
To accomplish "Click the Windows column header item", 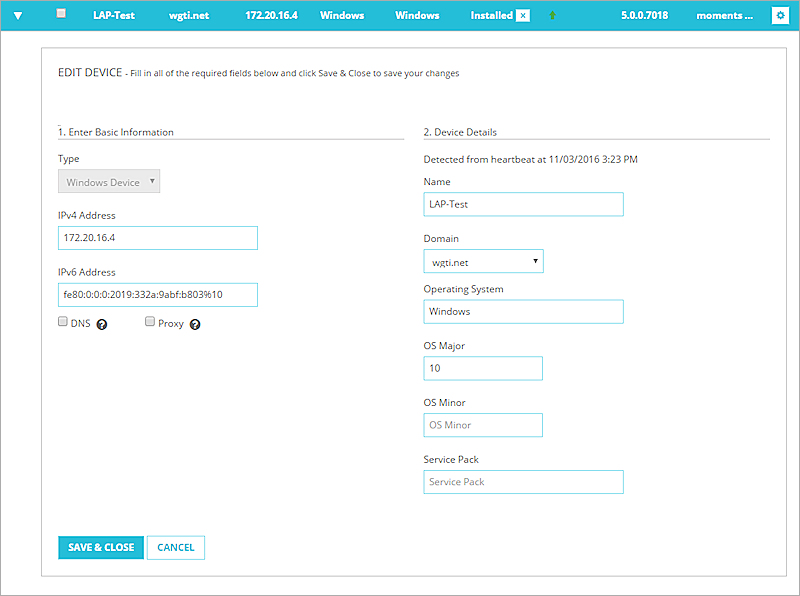I will tap(342, 15).
